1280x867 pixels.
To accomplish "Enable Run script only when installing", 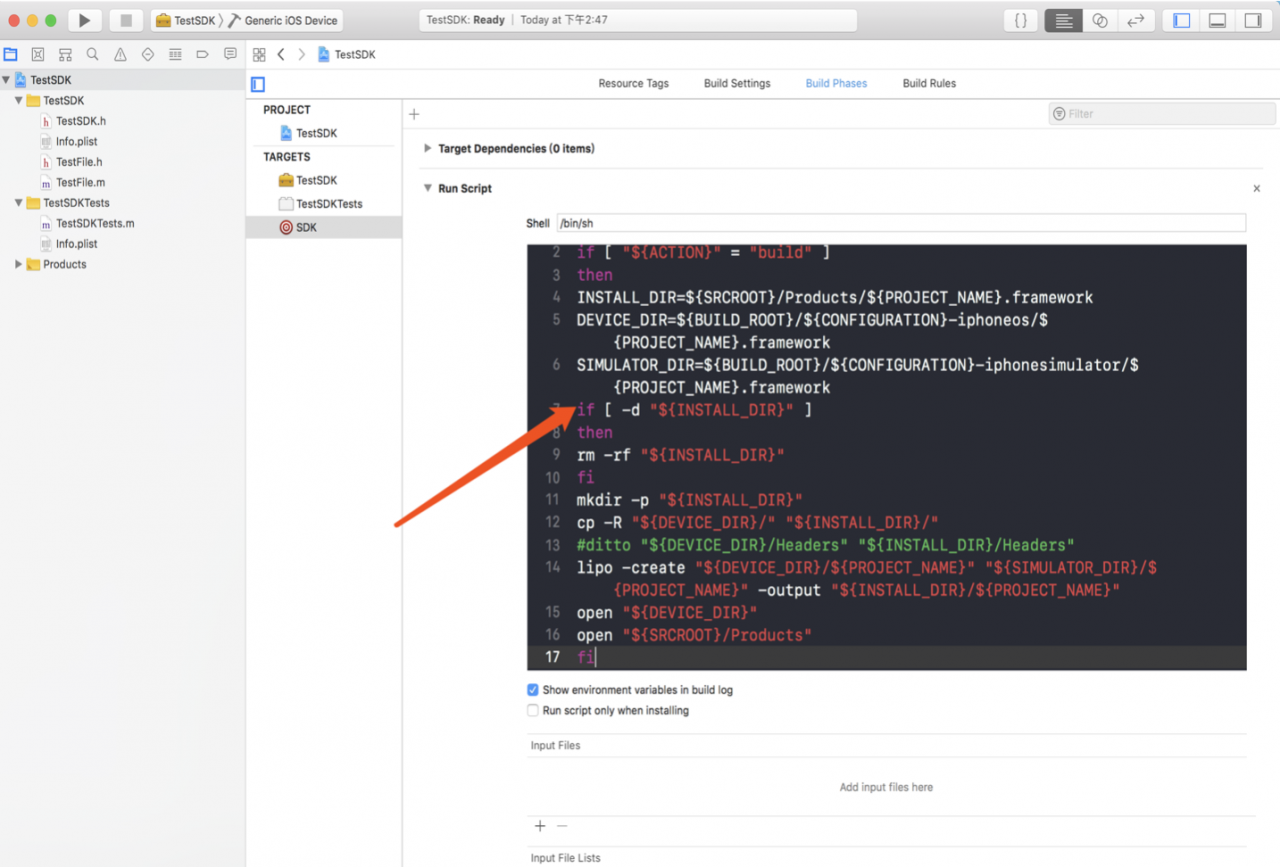I will pos(533,711).
